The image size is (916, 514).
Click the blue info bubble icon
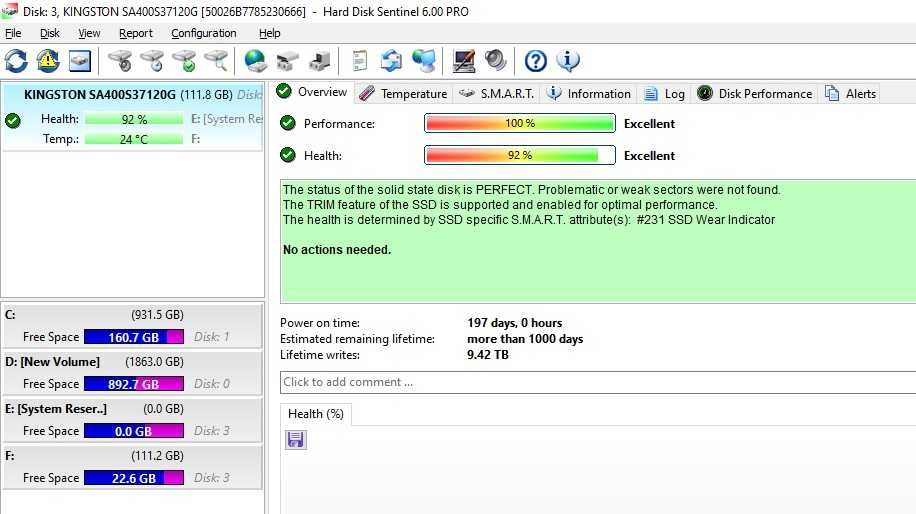pyautogui.click(x=568, y=61)
